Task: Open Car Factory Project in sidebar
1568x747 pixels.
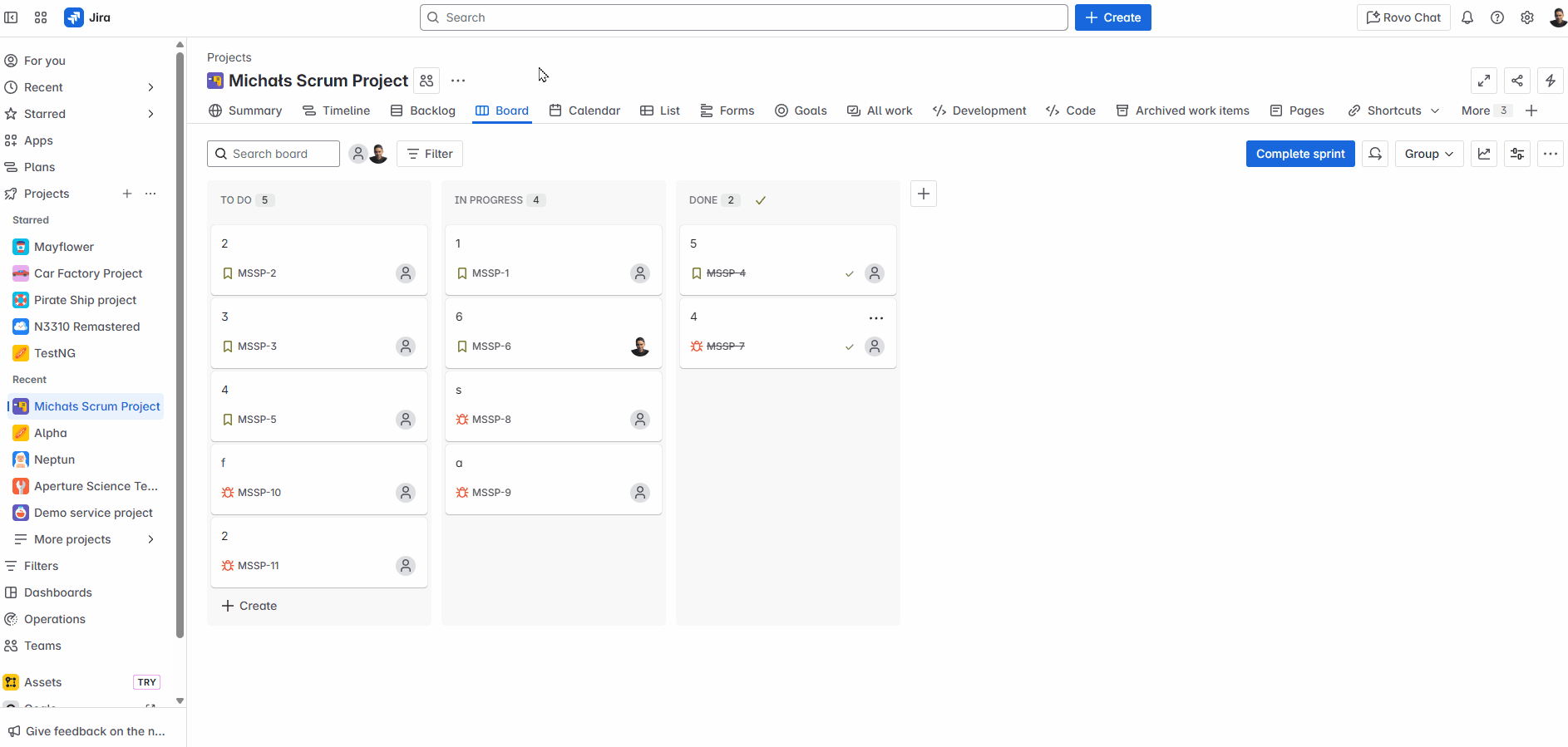Action: coord(86,273)
